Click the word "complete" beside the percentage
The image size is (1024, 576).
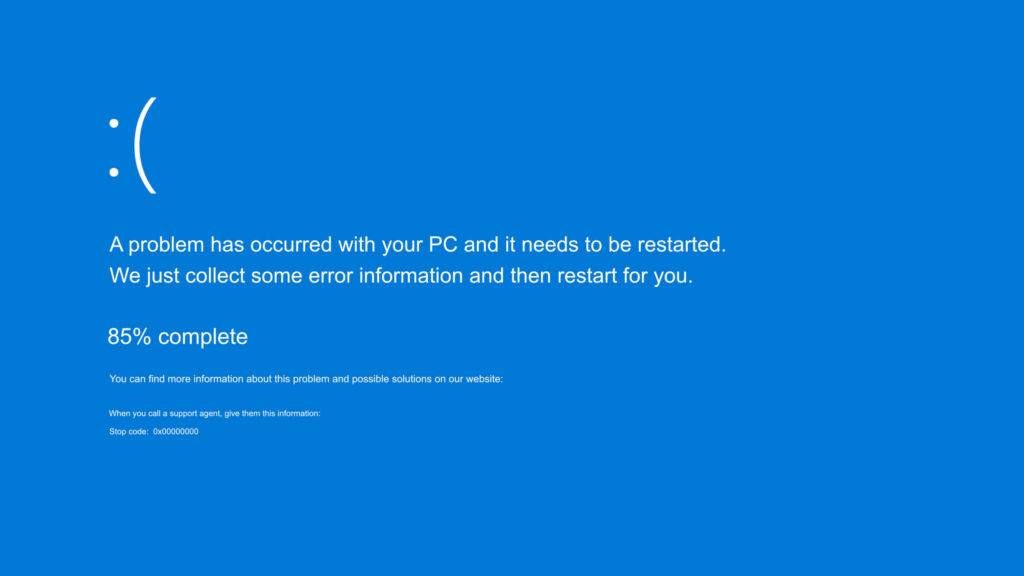(203, 337)
